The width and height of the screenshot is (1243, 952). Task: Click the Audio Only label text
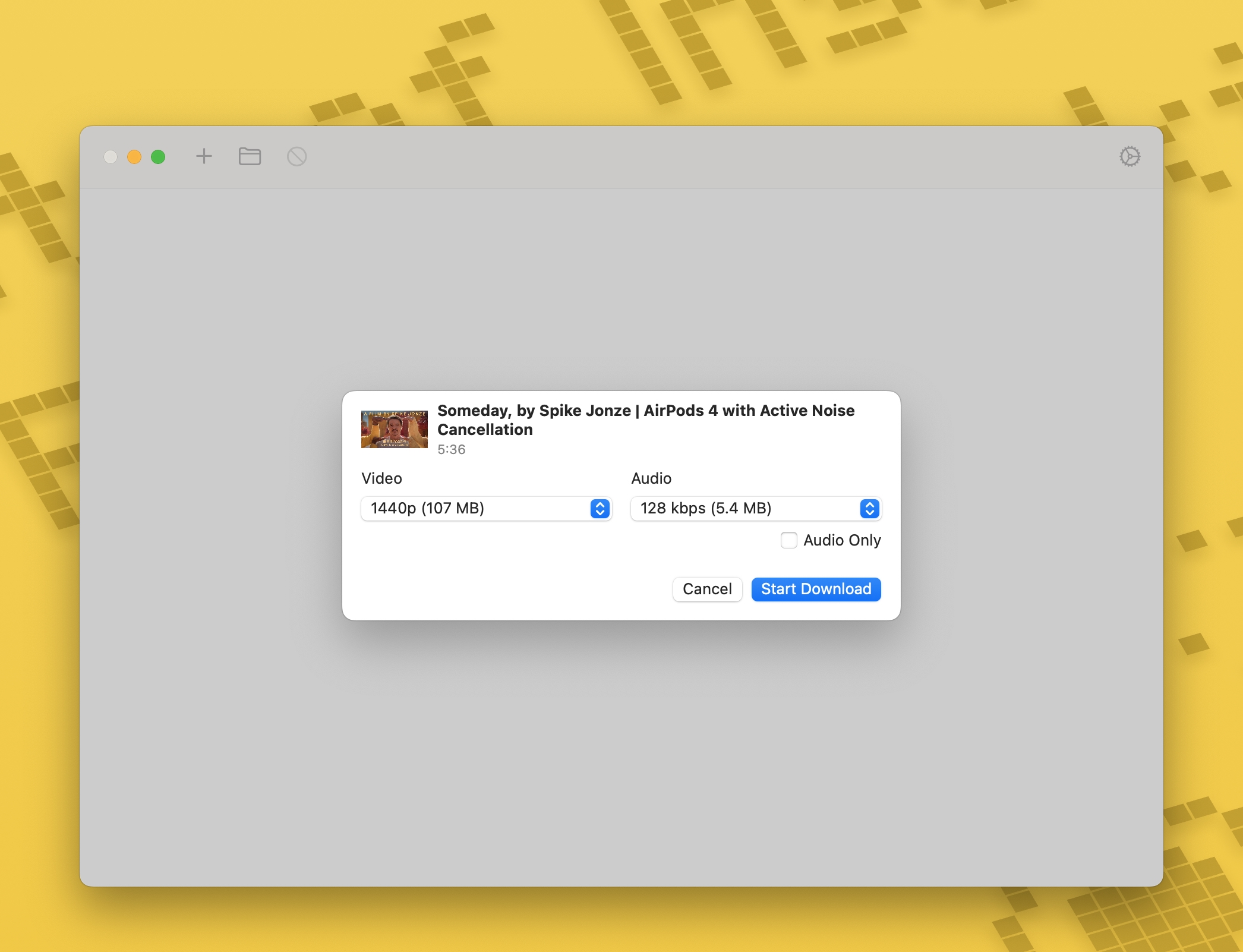pos(842,540)
